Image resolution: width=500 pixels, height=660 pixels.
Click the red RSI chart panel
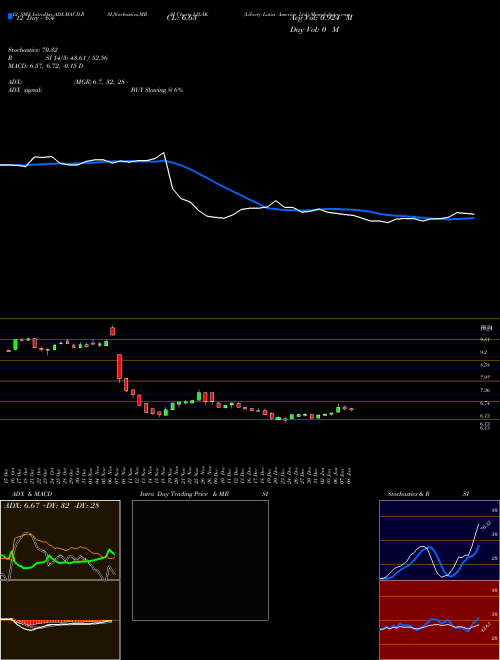(x=439, y=620)
